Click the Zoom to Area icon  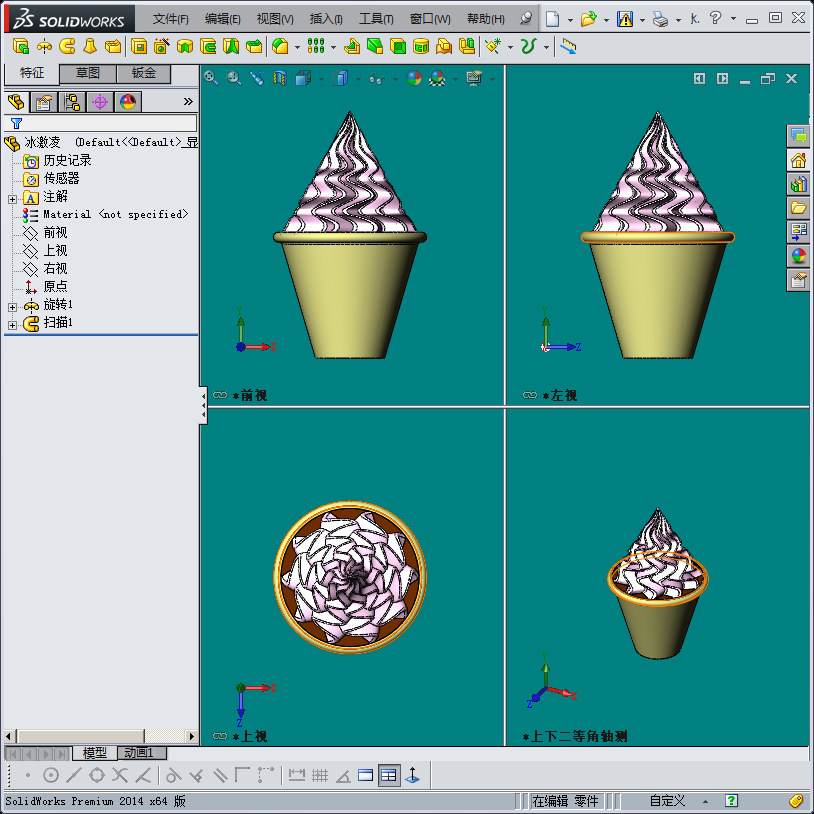(x=234, y=78)
